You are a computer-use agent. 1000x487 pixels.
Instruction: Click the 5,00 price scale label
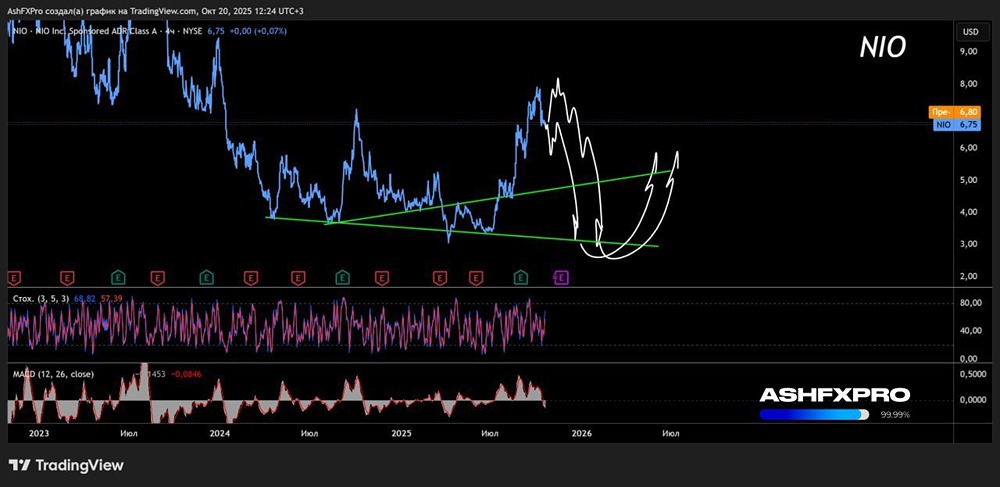pos(968,180)
